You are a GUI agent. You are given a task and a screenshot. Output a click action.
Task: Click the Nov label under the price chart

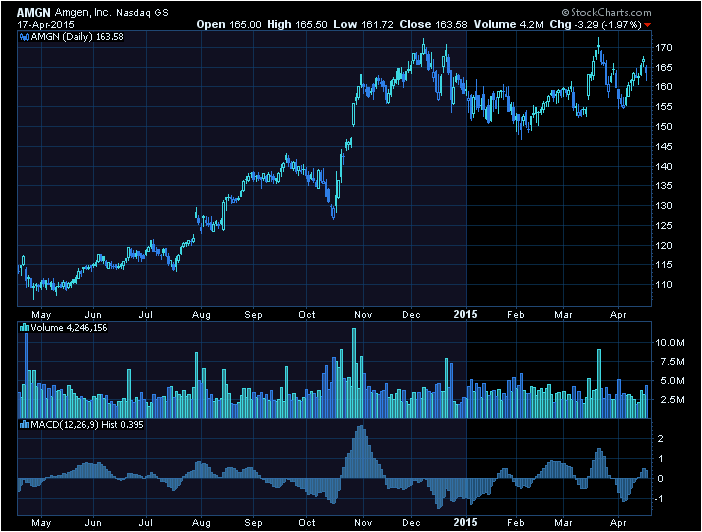pos(363,315)
